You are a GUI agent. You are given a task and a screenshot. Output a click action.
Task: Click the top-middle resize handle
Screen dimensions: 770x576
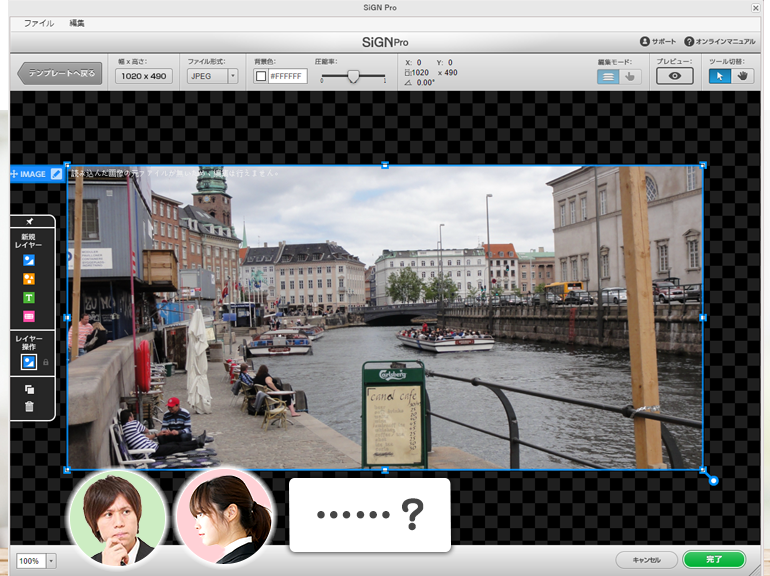(x=385, y=165)
